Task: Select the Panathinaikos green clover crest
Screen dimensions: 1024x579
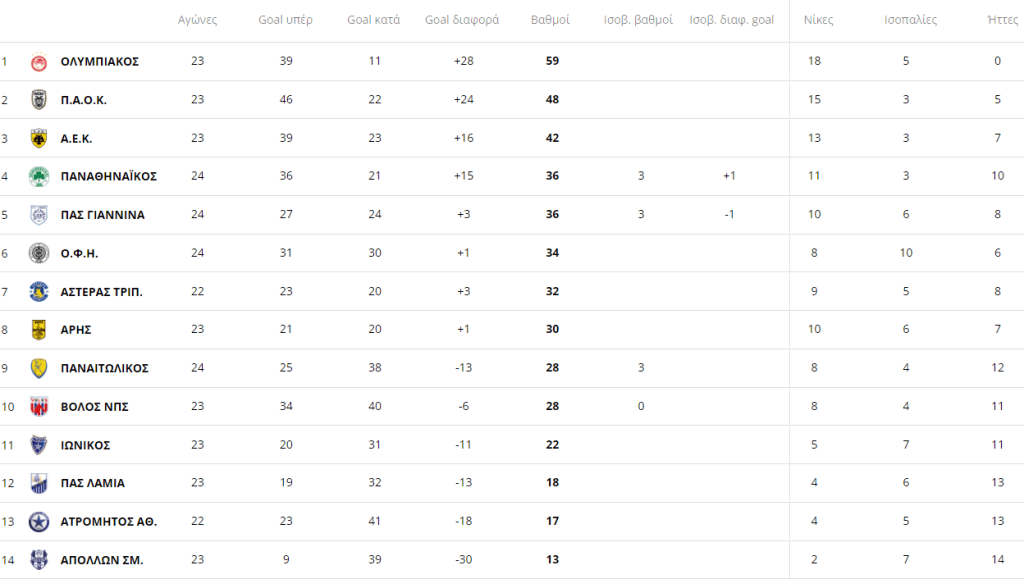Action: pos(39,176)
